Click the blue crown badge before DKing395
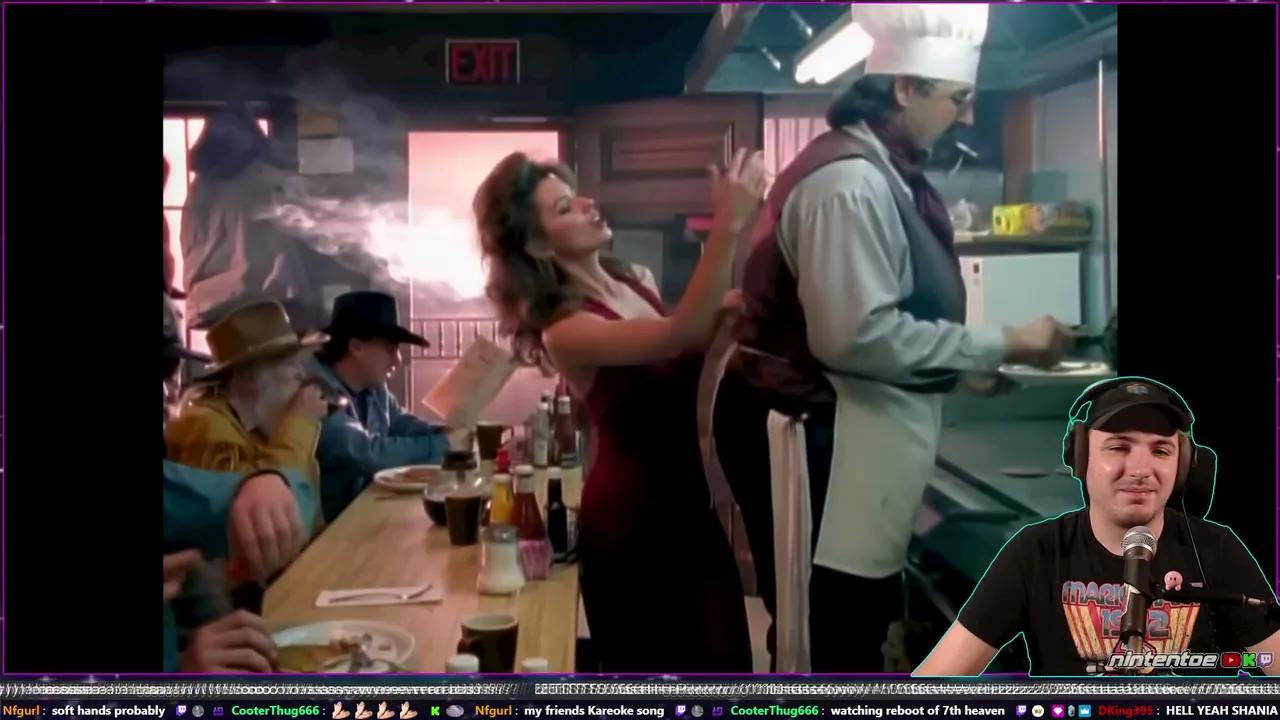Viewport: 1280px width, 720px height. [1086, 711]
